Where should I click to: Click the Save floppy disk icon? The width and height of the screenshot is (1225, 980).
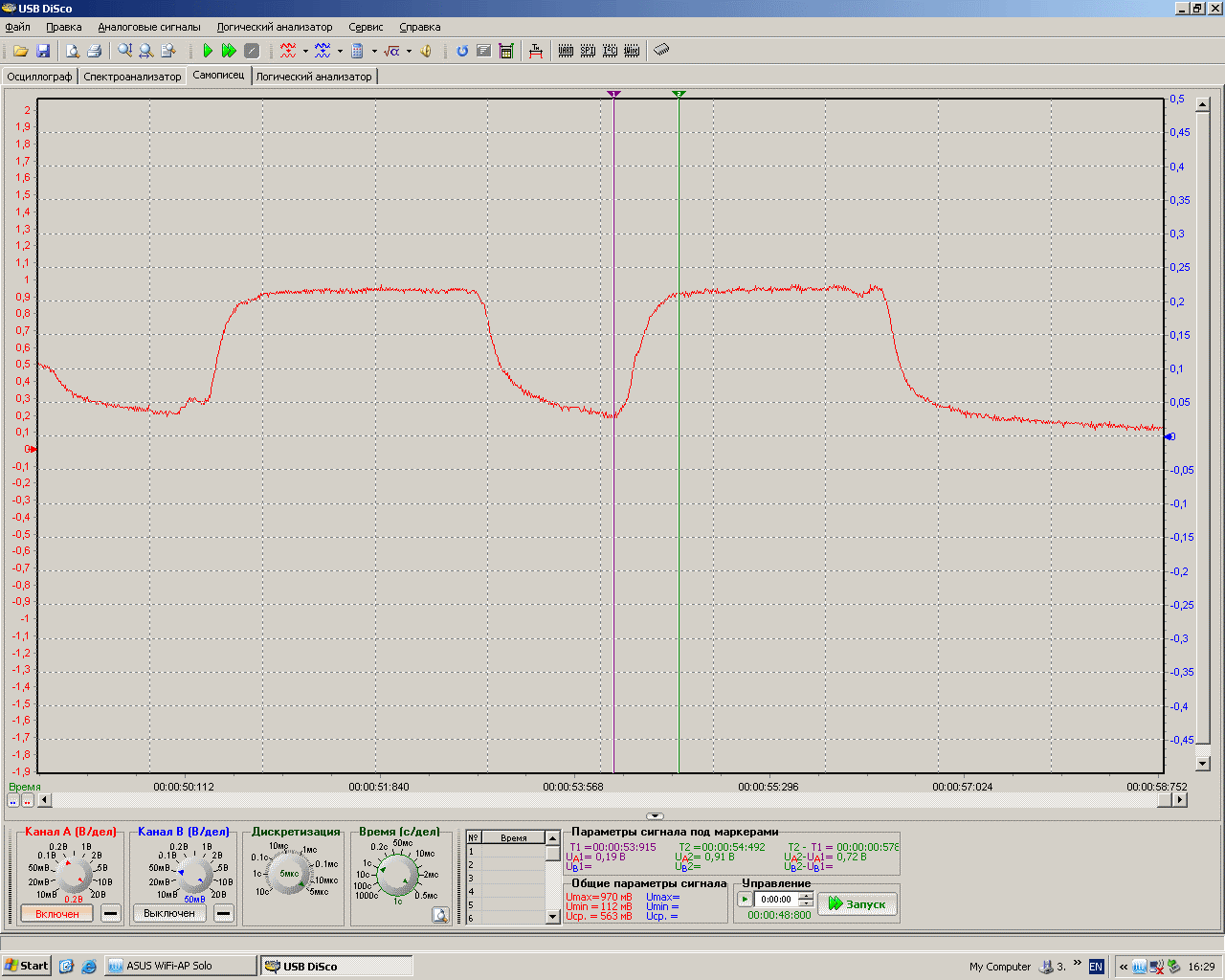pos(43,51)
